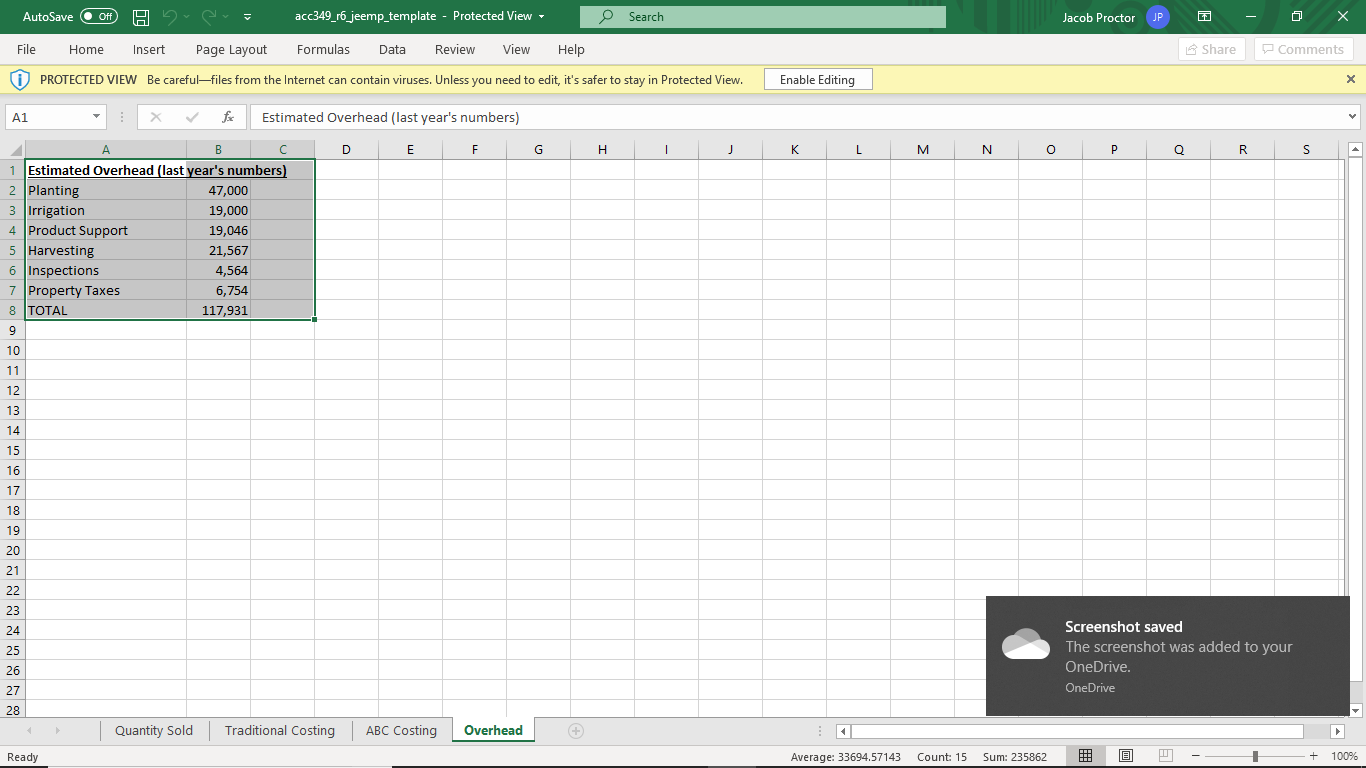Switch to Normal view icon
This screenshot has width=1366, height=768.
(x=1085, y=756)
